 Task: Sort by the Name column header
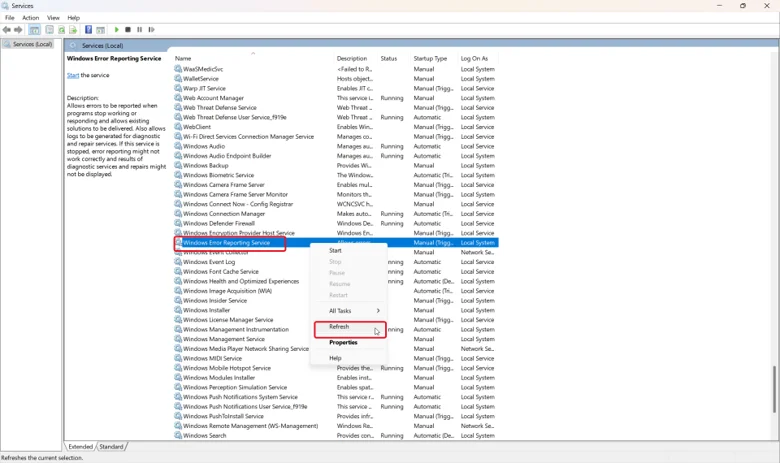point(253,58)
